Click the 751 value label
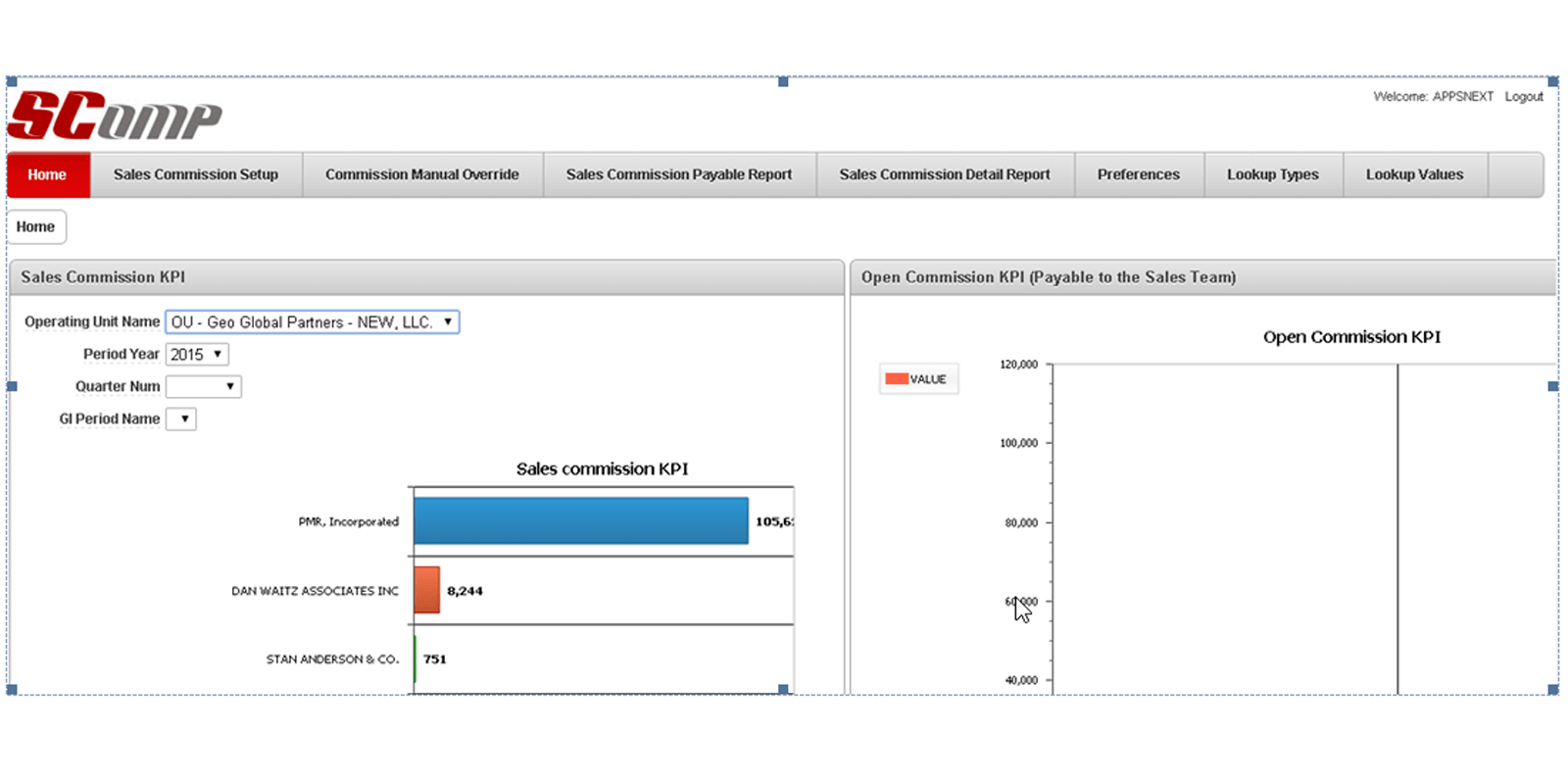The width and height of the screenshot is (1568, 784). (435, 660)
